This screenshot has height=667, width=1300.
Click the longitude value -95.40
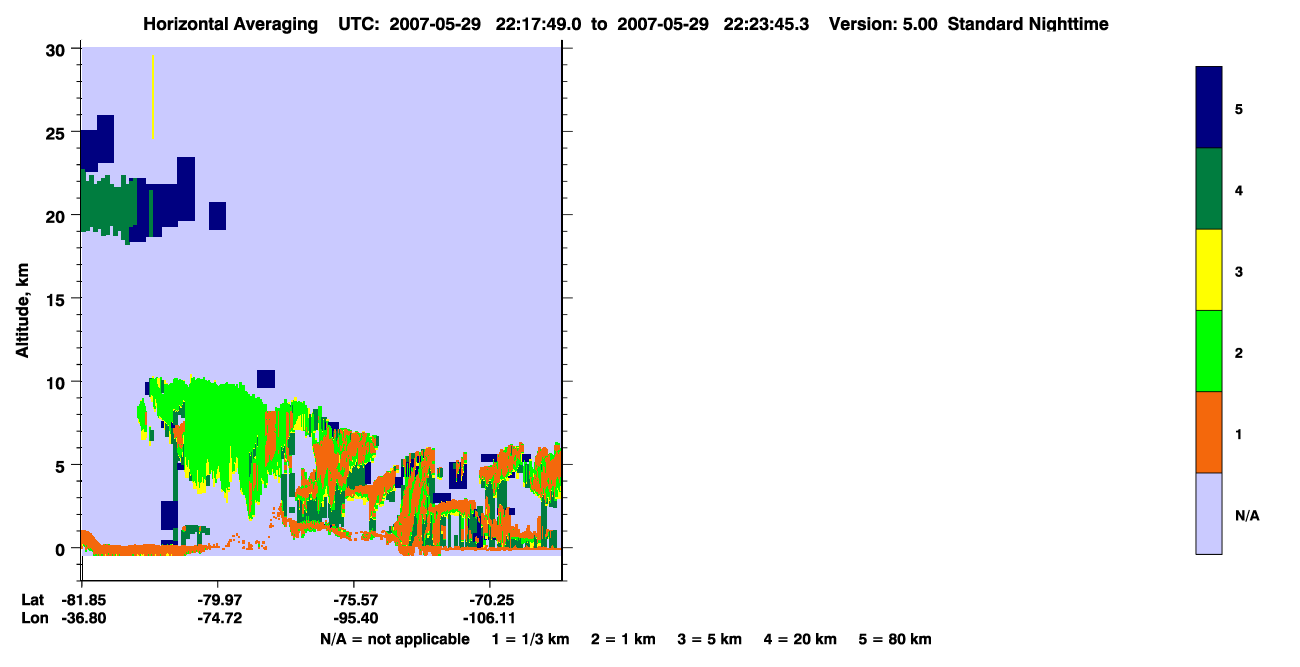[x=354, y=619]
